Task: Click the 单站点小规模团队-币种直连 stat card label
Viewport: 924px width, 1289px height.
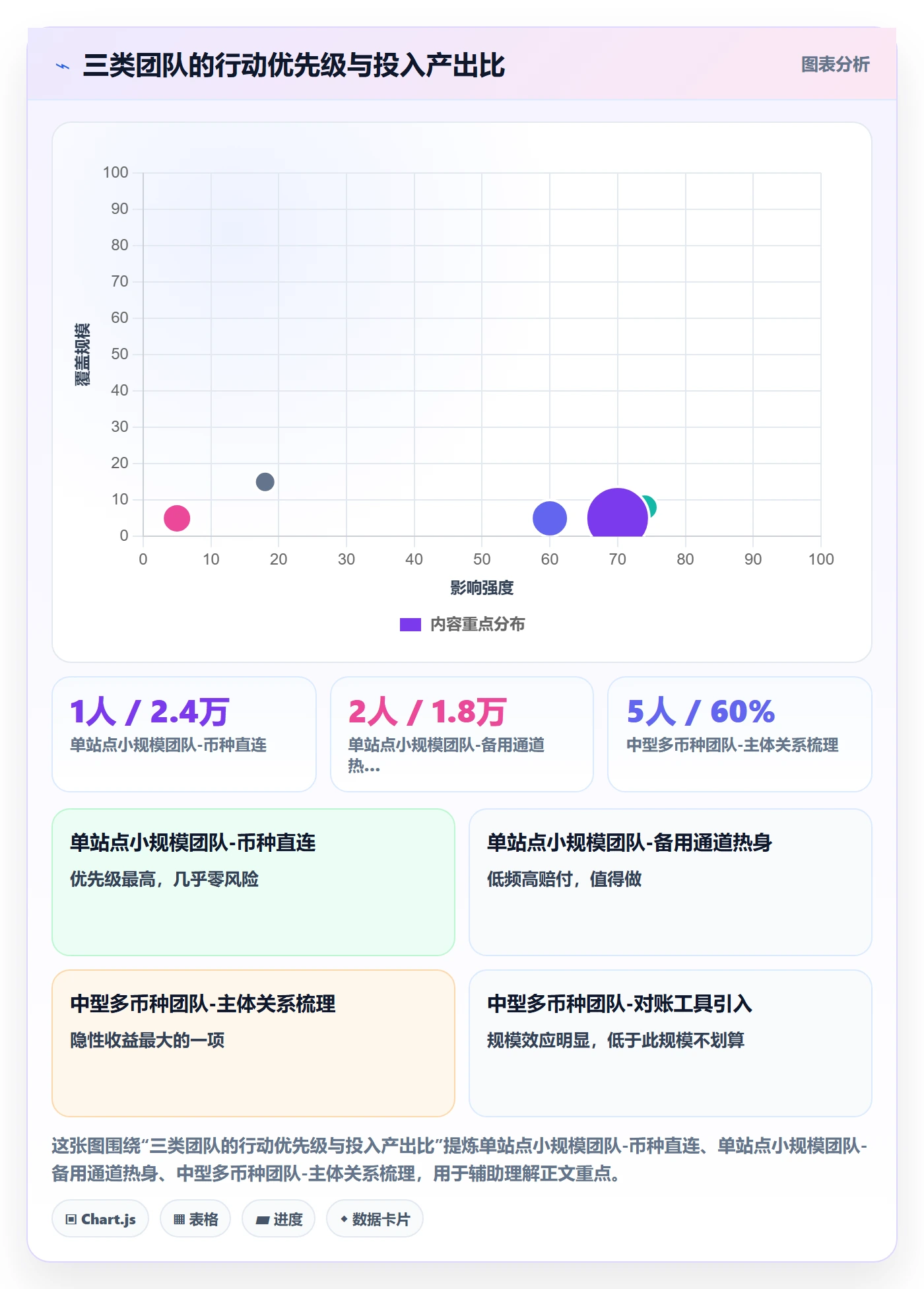Action: point(168,745)
